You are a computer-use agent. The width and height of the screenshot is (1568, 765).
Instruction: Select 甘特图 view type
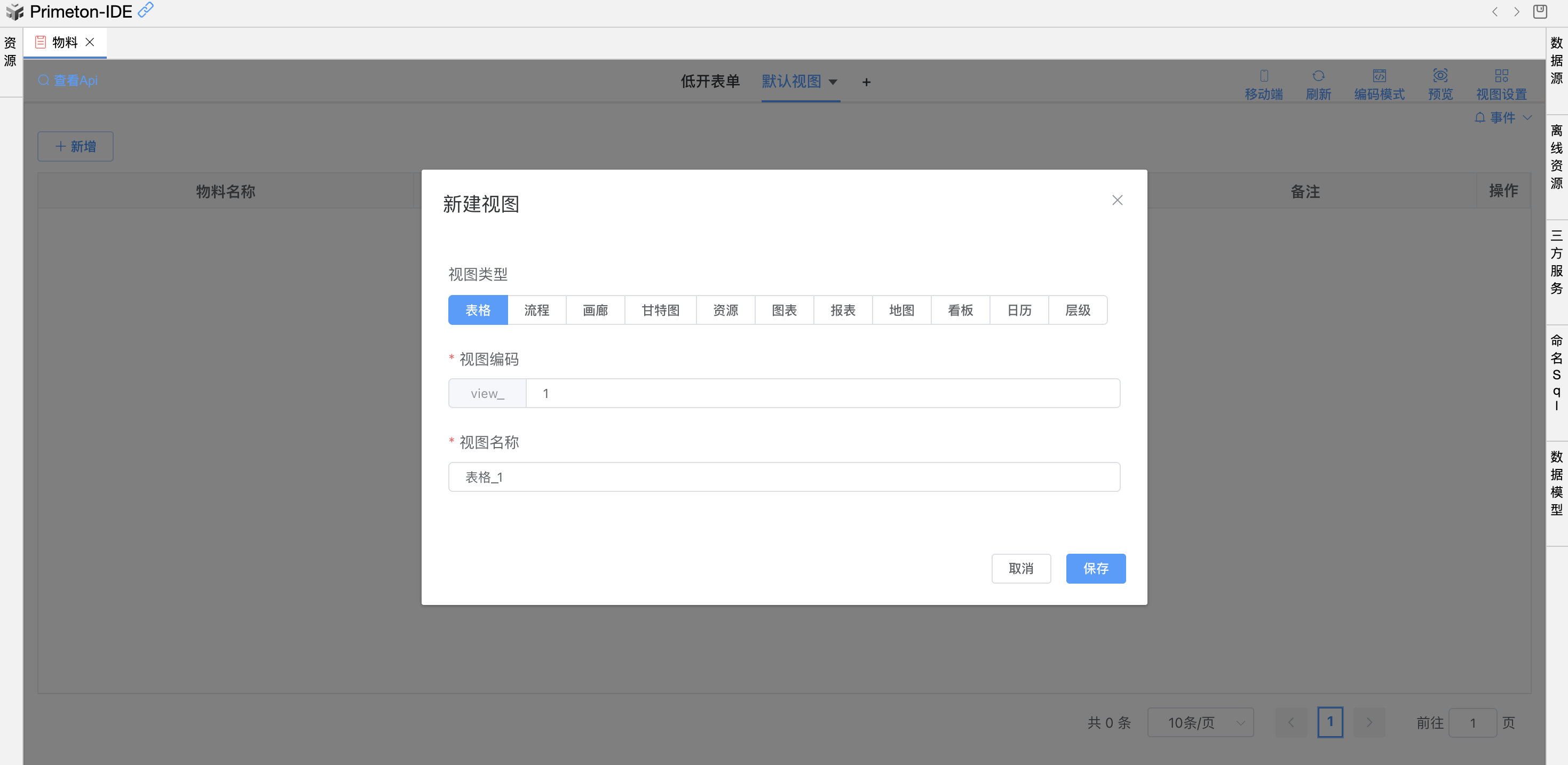(660, 310)
